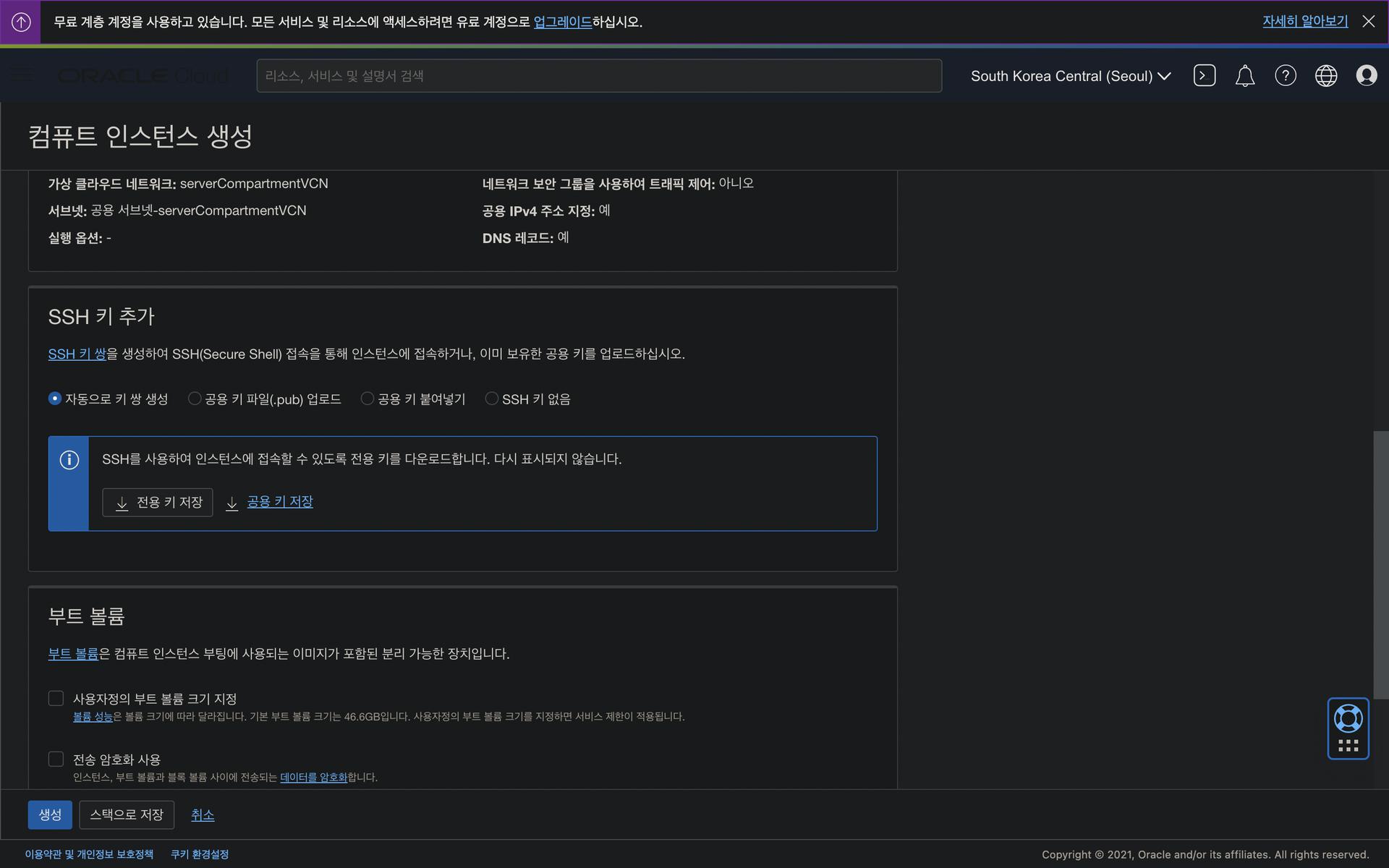Screen dimensions: 1389x868
Task: Check the 전송 암호화 사용 box
Action: [x=56, y=759]
